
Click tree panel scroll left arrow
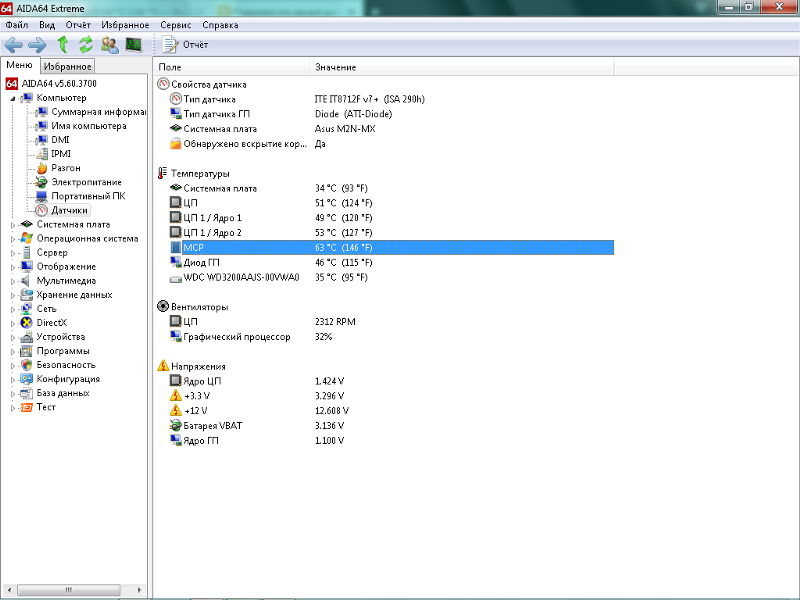click(9, 590)
